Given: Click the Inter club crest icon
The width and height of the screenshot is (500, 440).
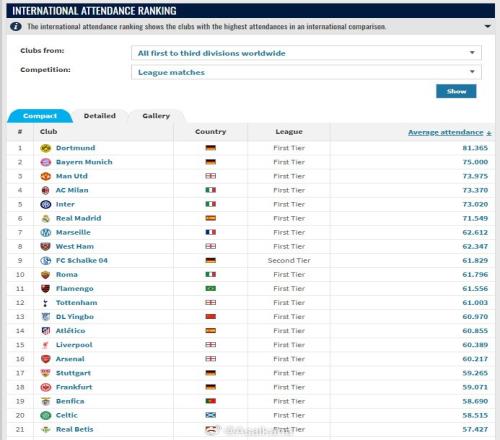Looking at the screenshot, I should tap(46, 204).
